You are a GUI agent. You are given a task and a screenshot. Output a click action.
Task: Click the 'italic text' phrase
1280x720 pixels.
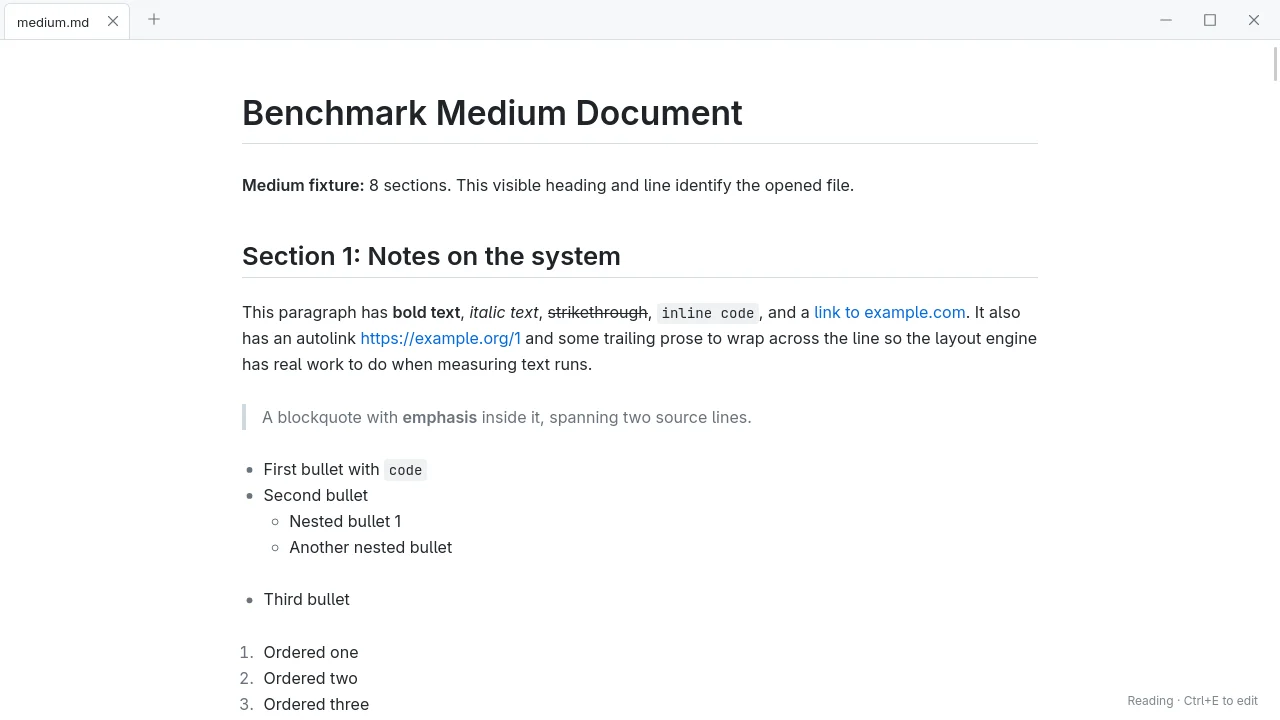click(x=504, y=312)
